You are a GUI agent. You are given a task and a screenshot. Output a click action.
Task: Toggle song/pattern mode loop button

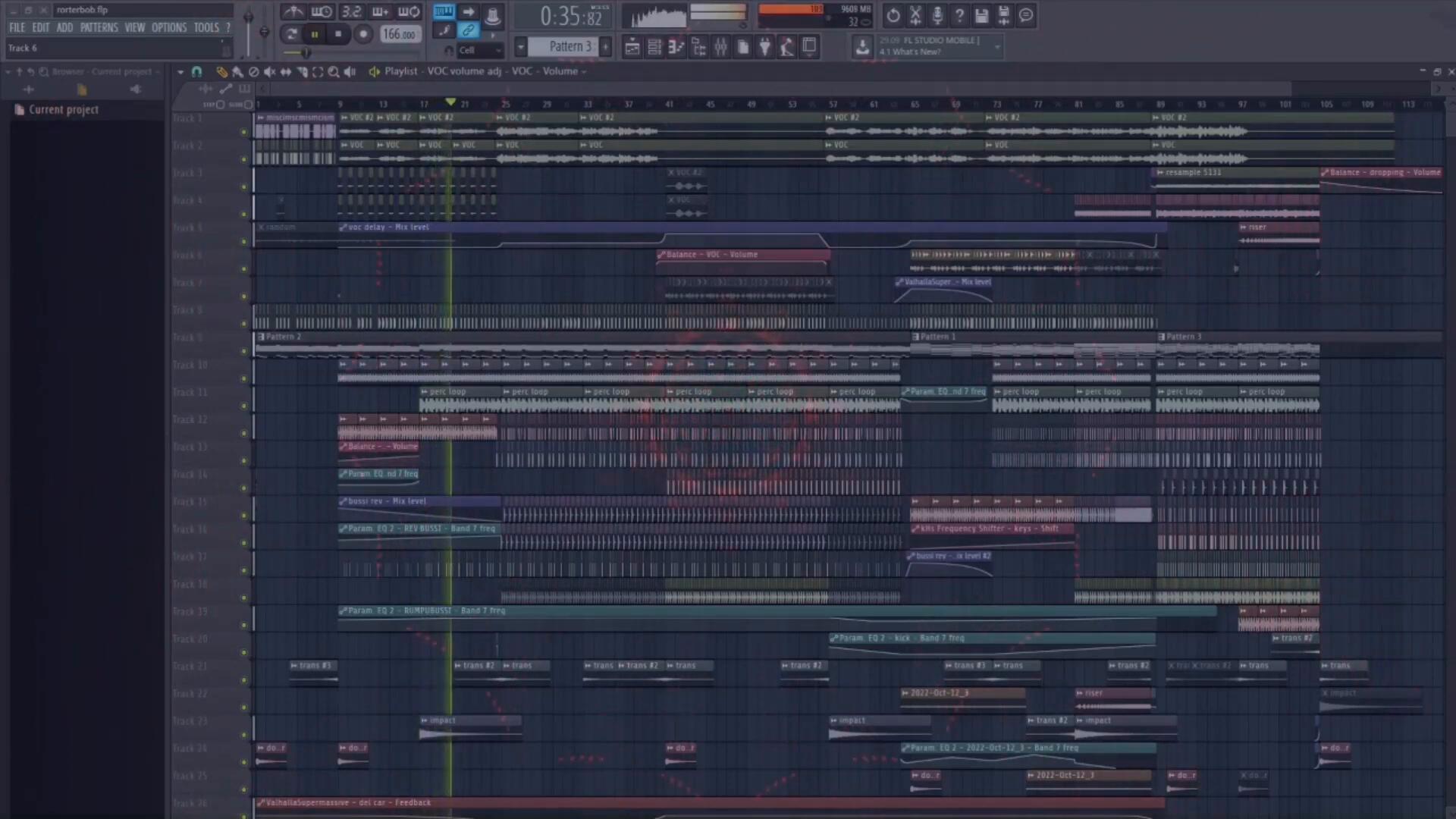click(x=291, y=34)
